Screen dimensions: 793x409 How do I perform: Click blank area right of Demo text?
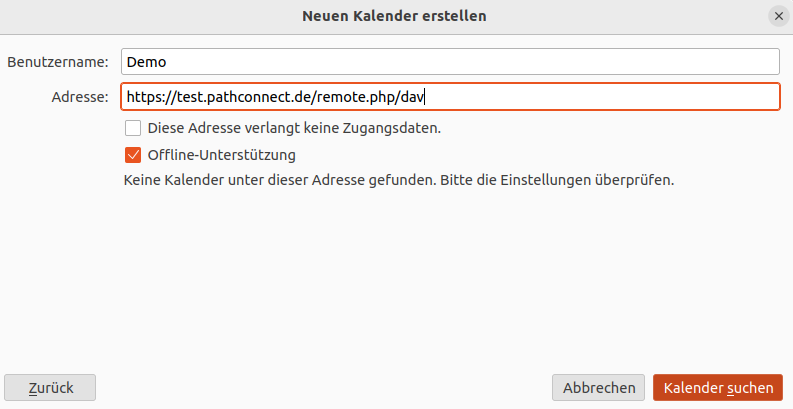coord(473,62)
